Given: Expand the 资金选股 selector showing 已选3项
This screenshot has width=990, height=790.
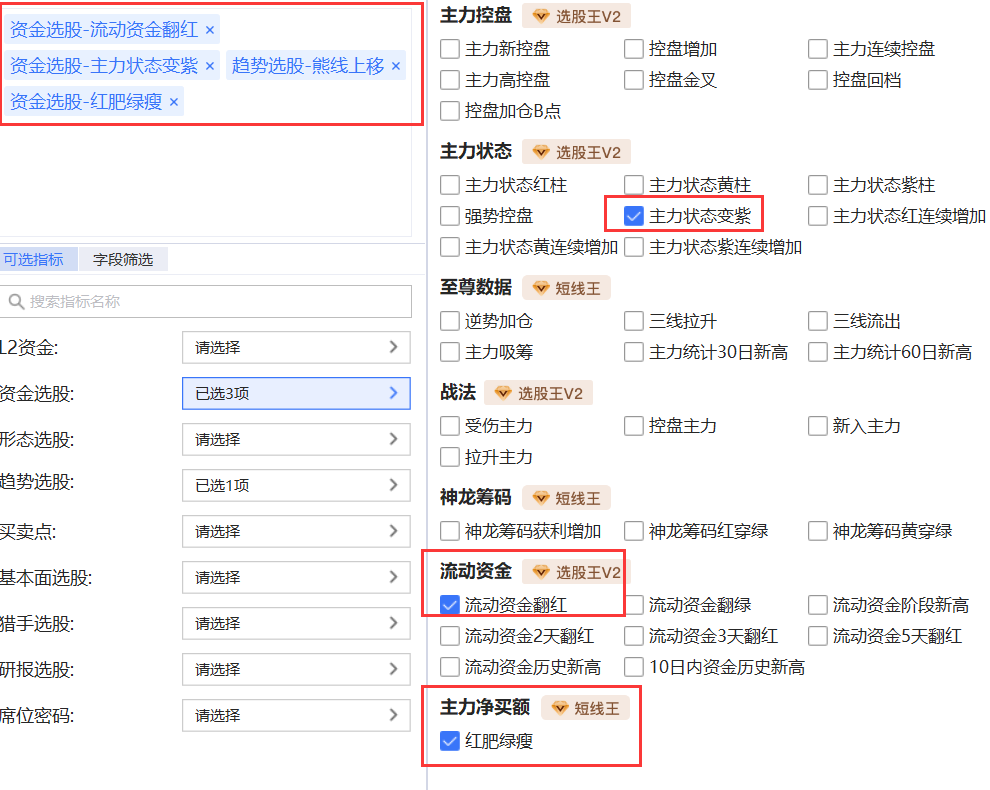Looking at the screenshot, I should pos(296,394).
